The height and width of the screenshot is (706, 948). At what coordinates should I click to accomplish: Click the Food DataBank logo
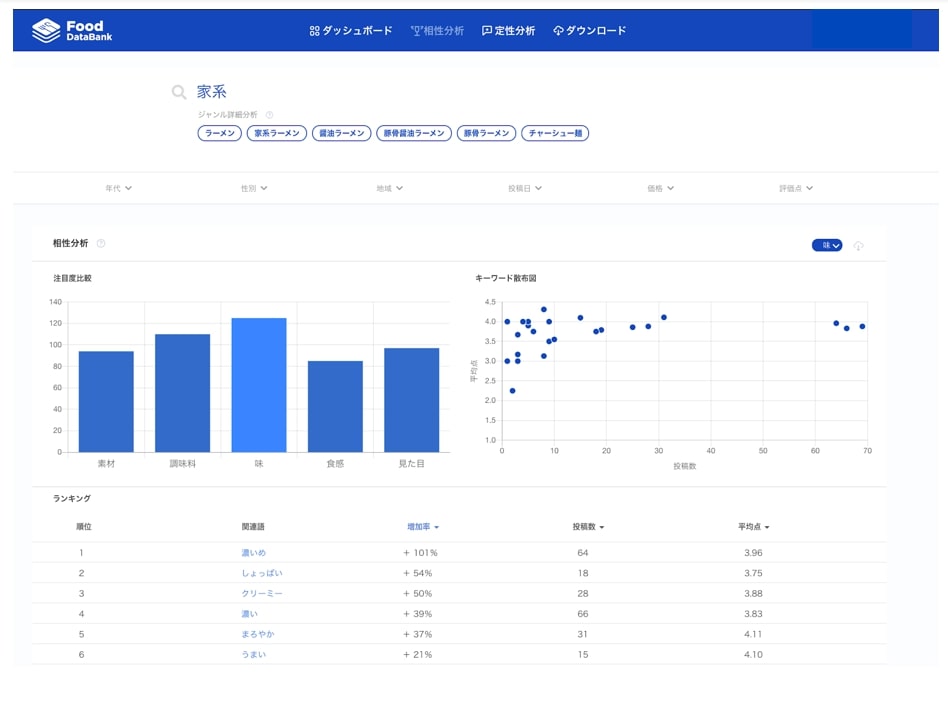pos(68,31)
